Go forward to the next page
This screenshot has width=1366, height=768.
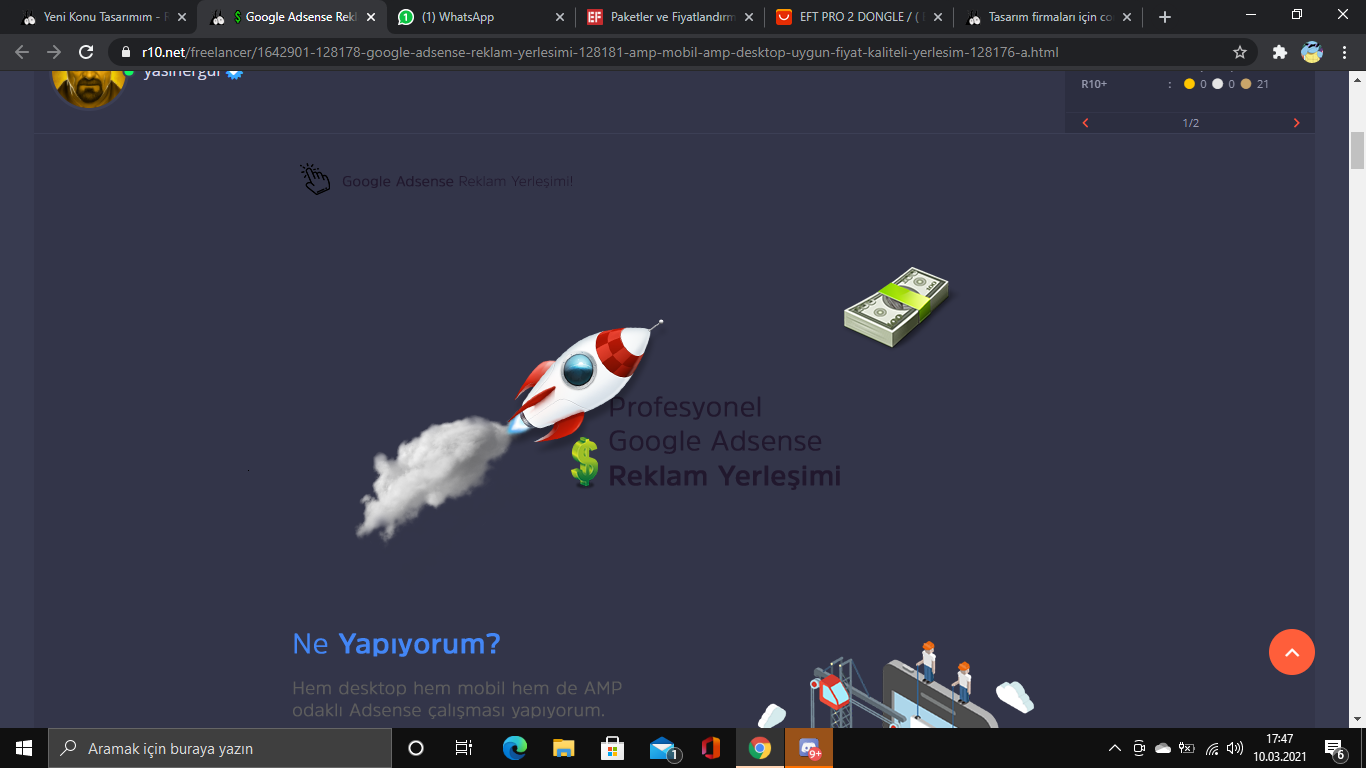click(x=54, y=52)
